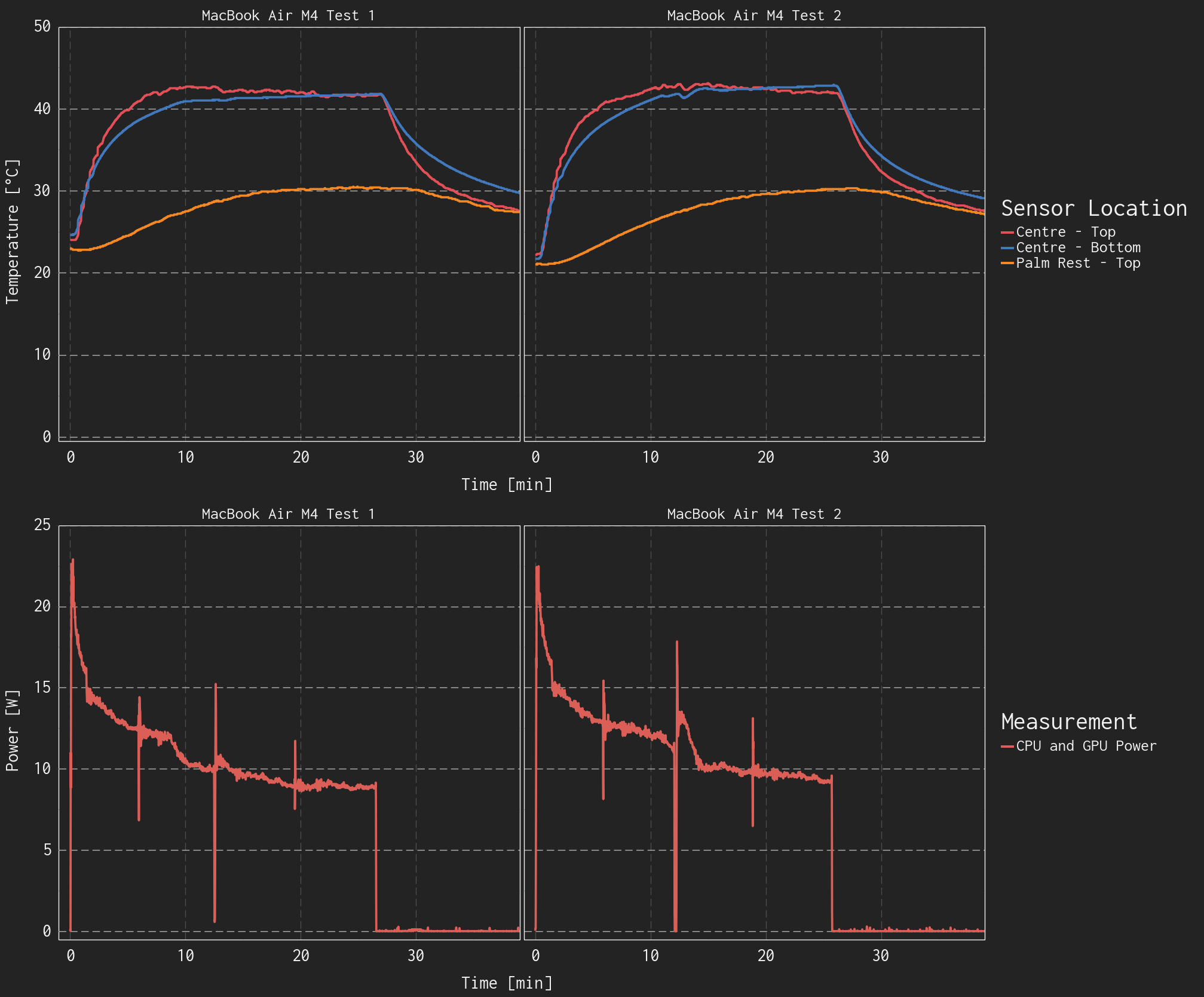
Task: Click the red Centre - Top legend swatch
Action: pos(1007,232)
